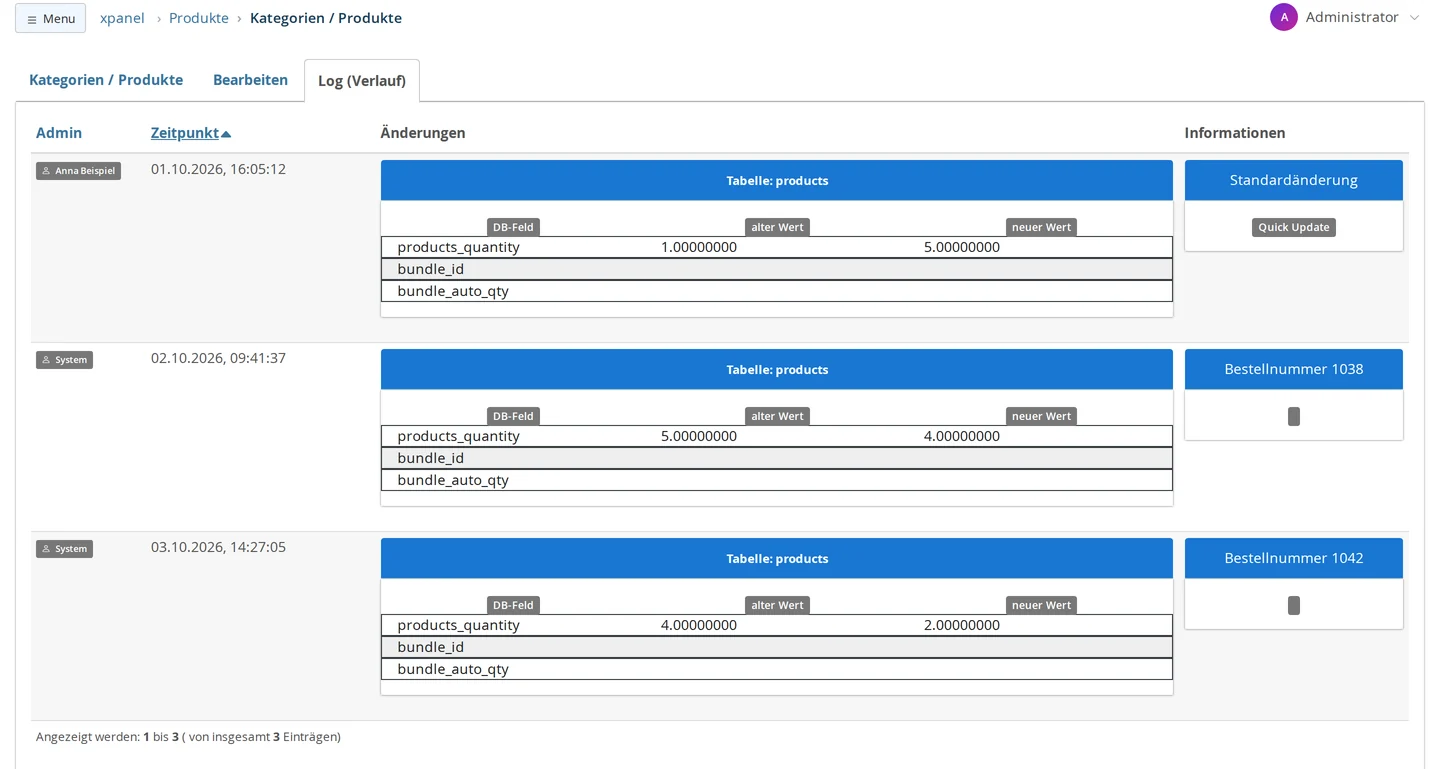Click the gray badge under Bestellnummer 1038

click(x=1294, y=416)
